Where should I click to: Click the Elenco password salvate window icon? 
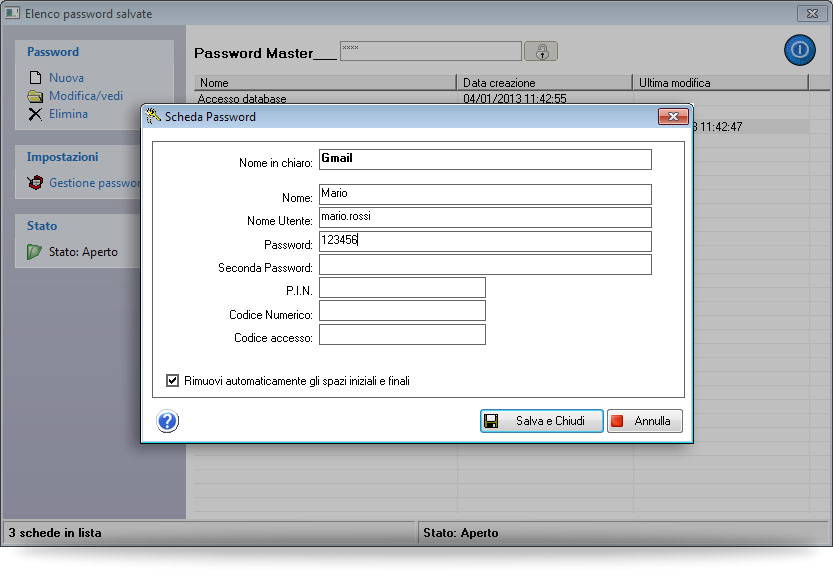(x=13, y=13)
